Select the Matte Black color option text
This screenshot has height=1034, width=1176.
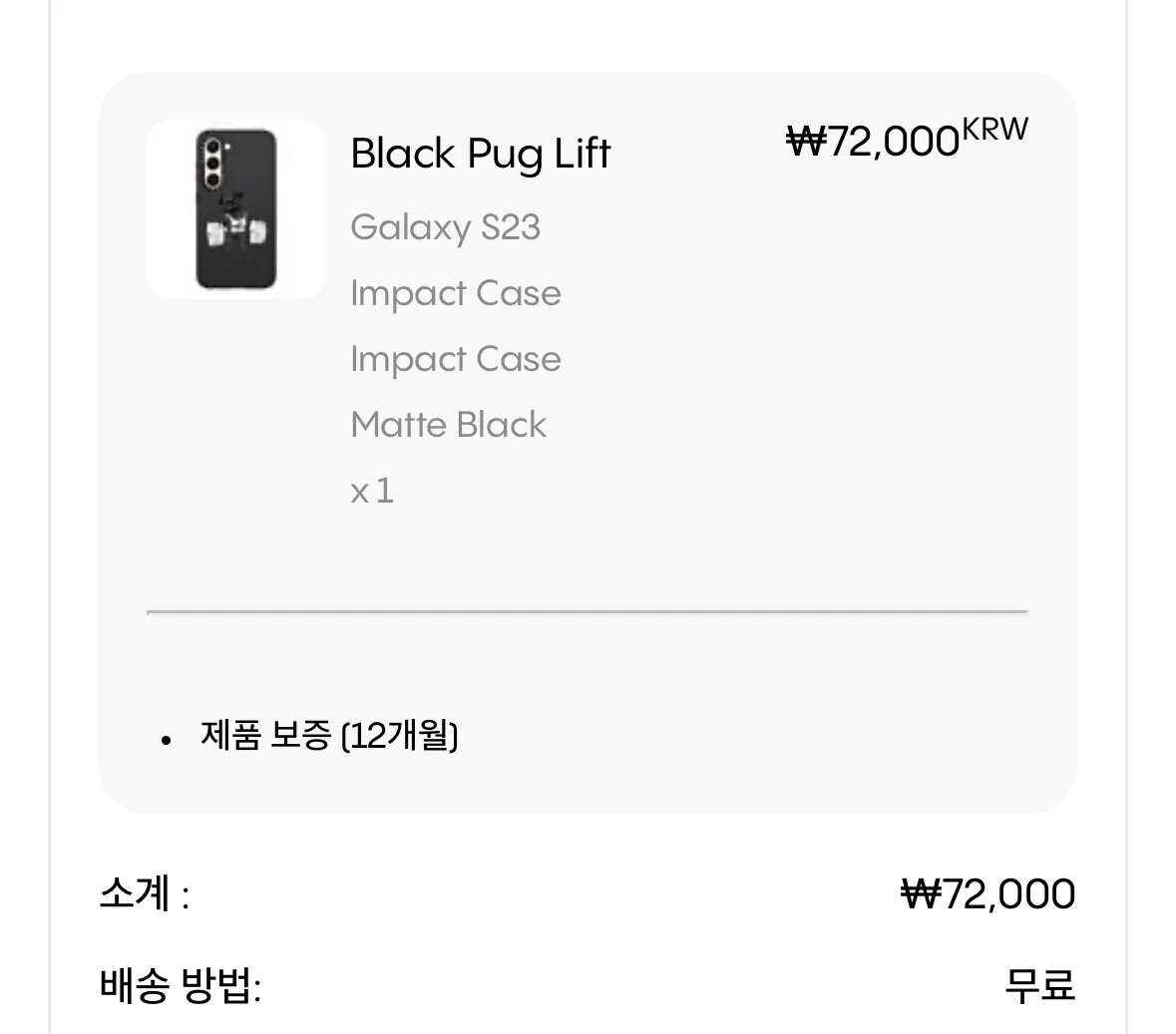(448, 425)
